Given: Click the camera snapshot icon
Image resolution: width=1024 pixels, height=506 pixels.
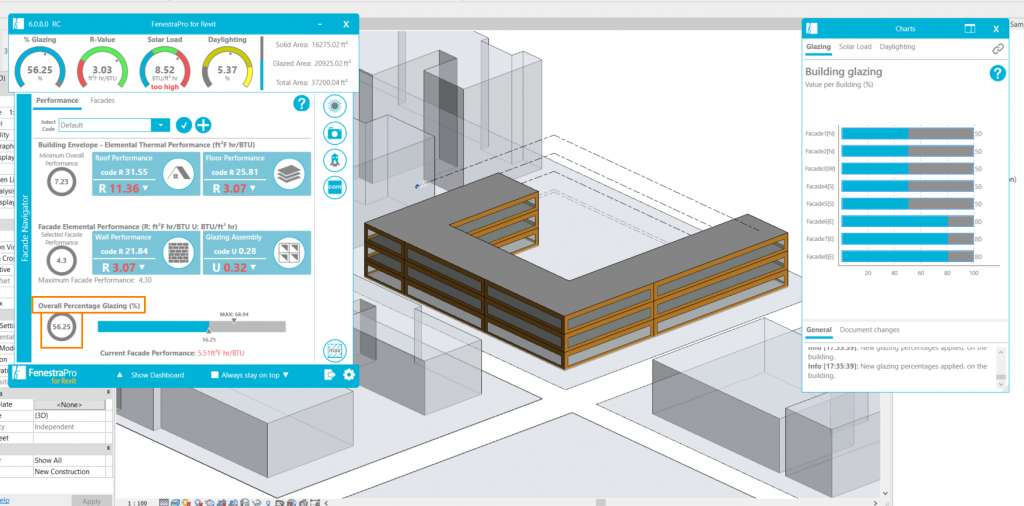Looking at the screenshot, I should click(335, 133).
